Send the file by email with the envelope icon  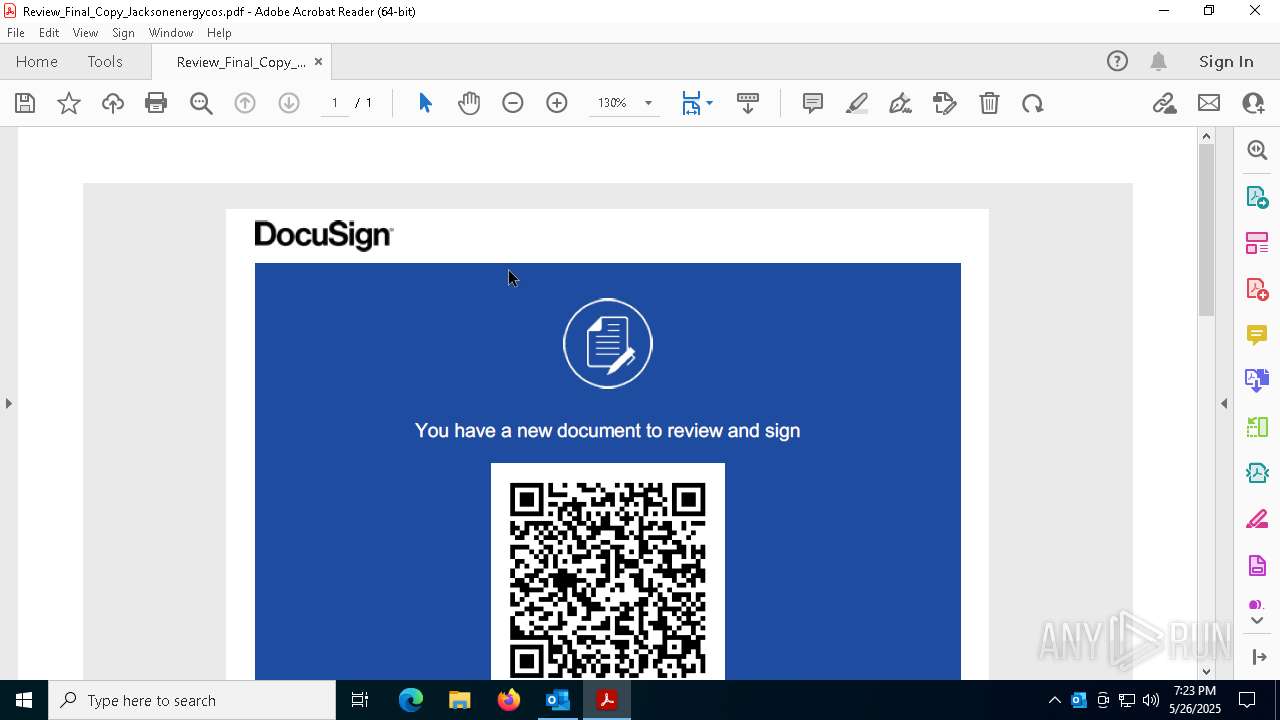click(1209, 103)
